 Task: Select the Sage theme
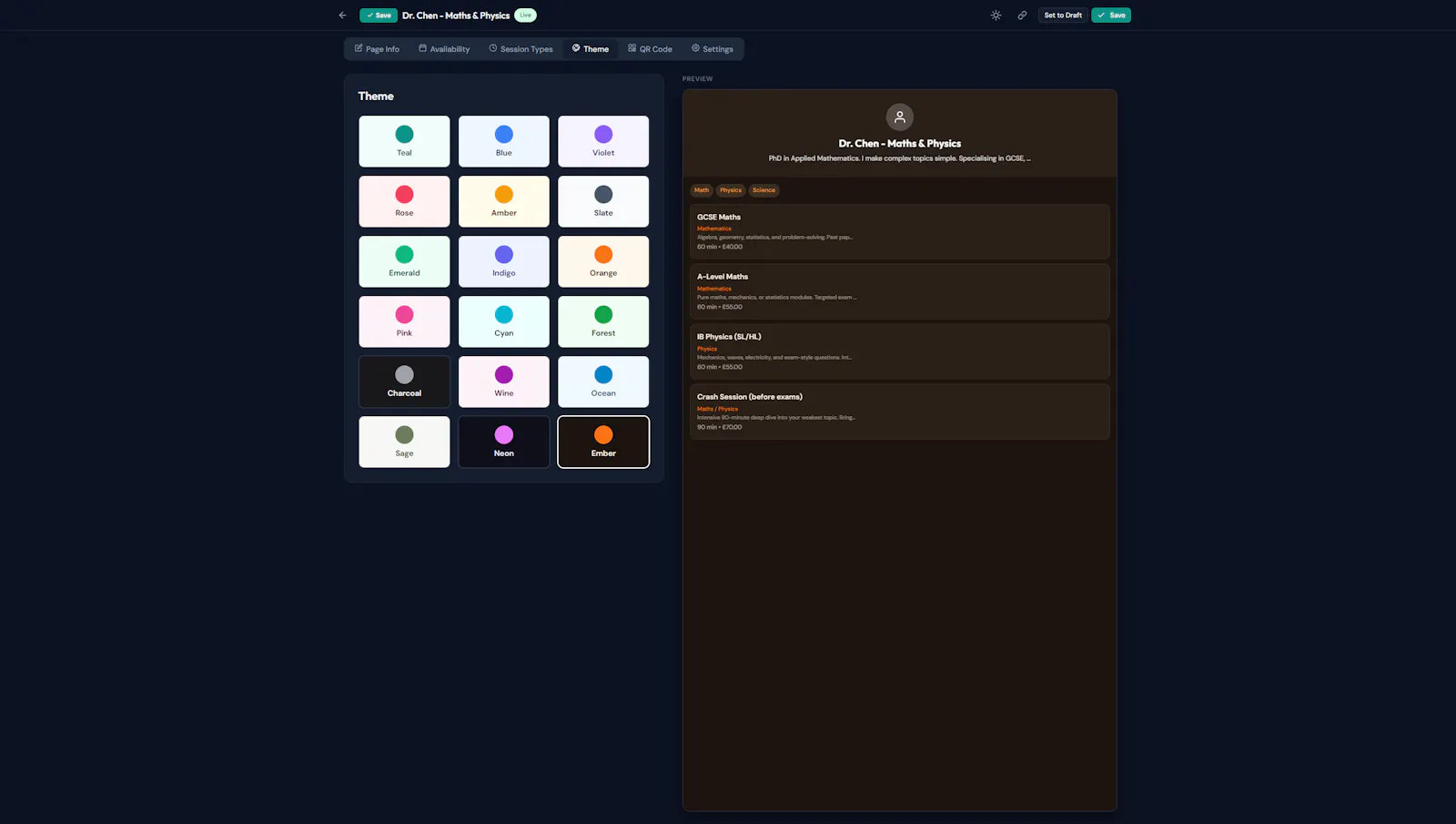click(404, 442)
